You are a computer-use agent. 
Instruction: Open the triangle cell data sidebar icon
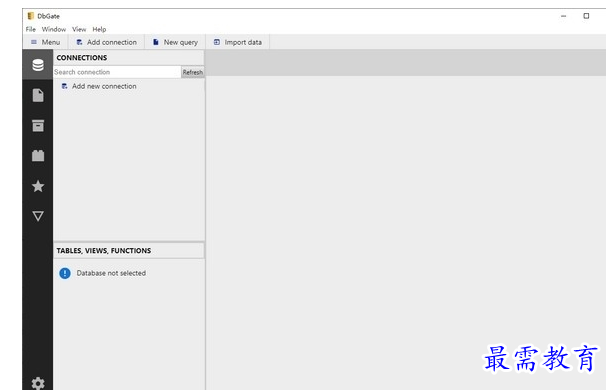click(38, 216)
